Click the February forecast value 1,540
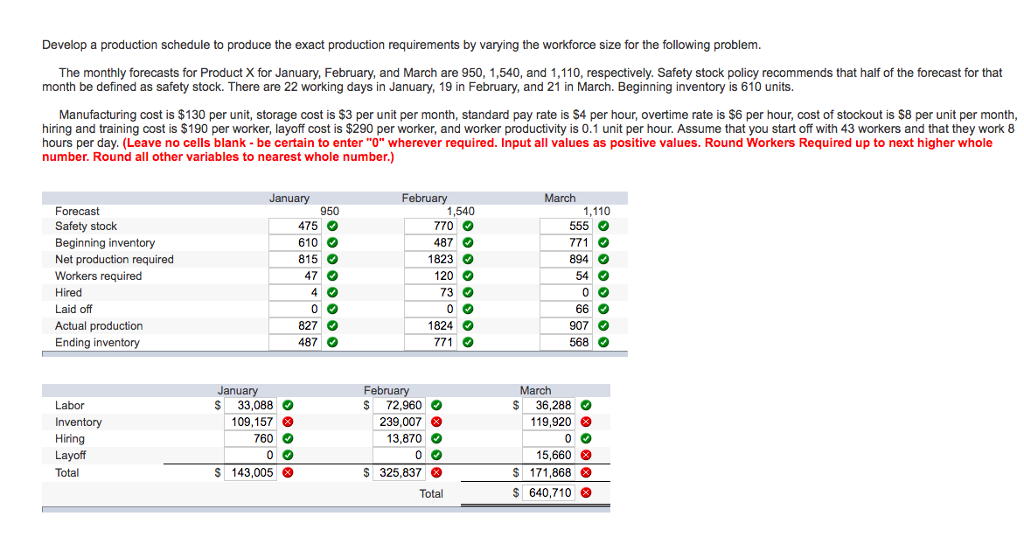This screenshot has width=1024, height=558. [460, 211]
